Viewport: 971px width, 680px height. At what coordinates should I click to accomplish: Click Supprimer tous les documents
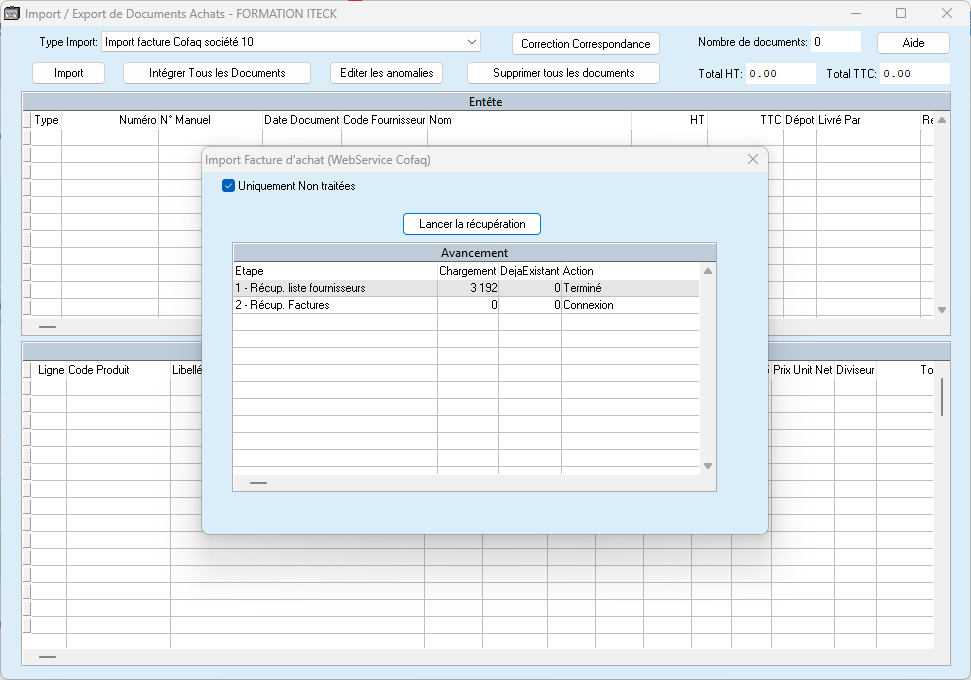click(x=564, y=73)
